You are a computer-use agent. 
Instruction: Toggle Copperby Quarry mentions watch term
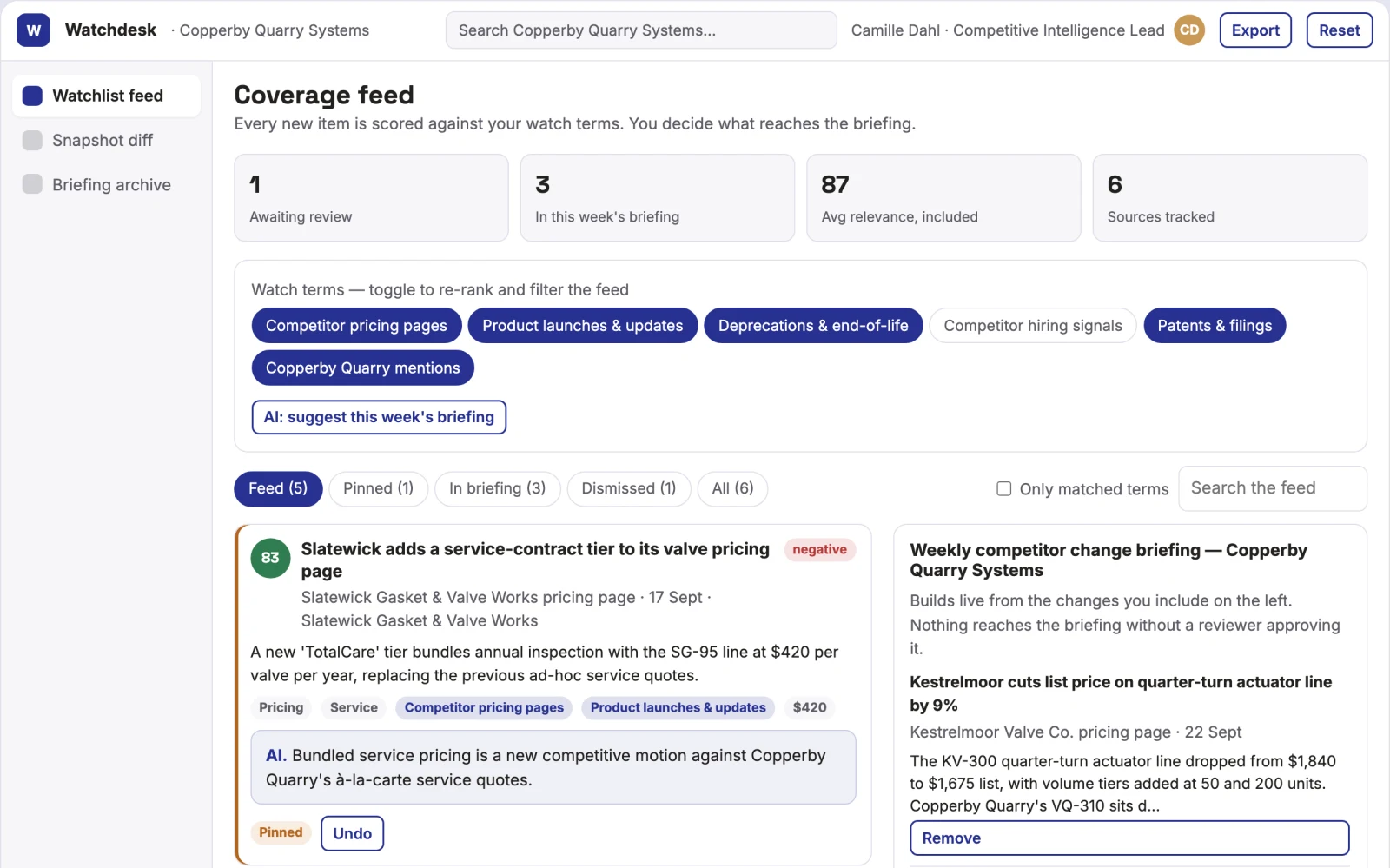(x=363, y=368)
